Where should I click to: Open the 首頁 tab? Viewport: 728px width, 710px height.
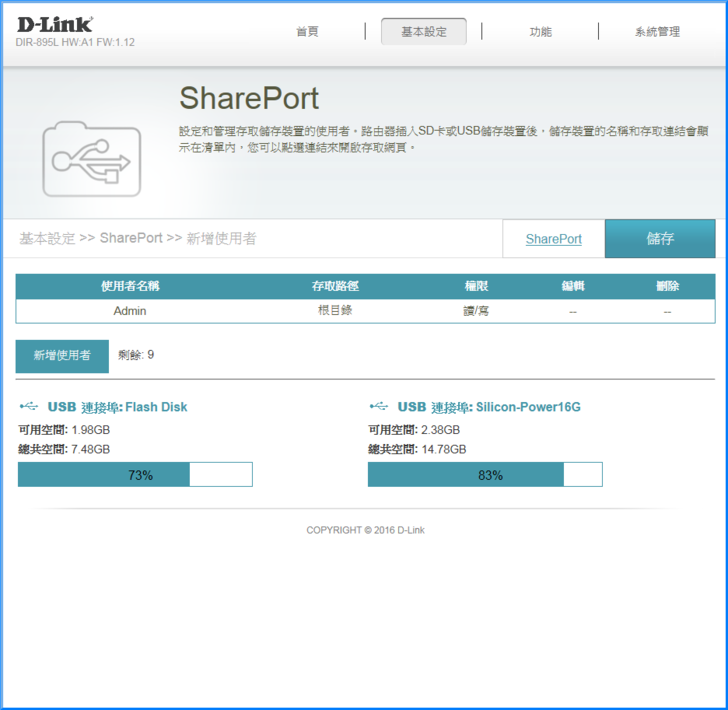pos(307,32)
